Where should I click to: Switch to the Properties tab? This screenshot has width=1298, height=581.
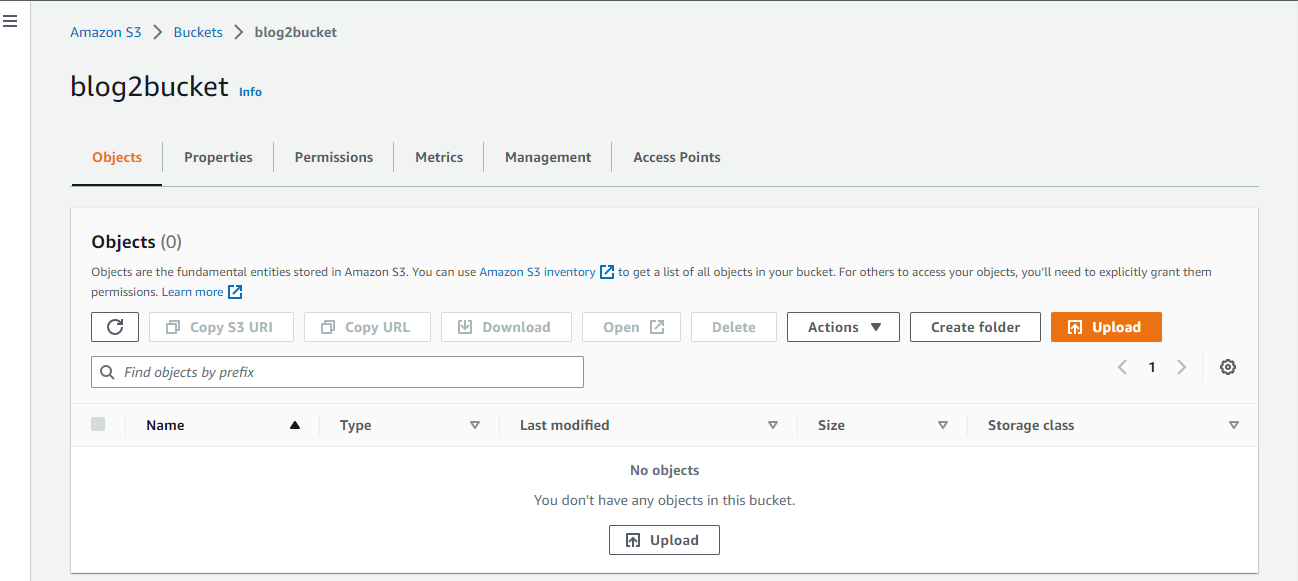[218, 157]
